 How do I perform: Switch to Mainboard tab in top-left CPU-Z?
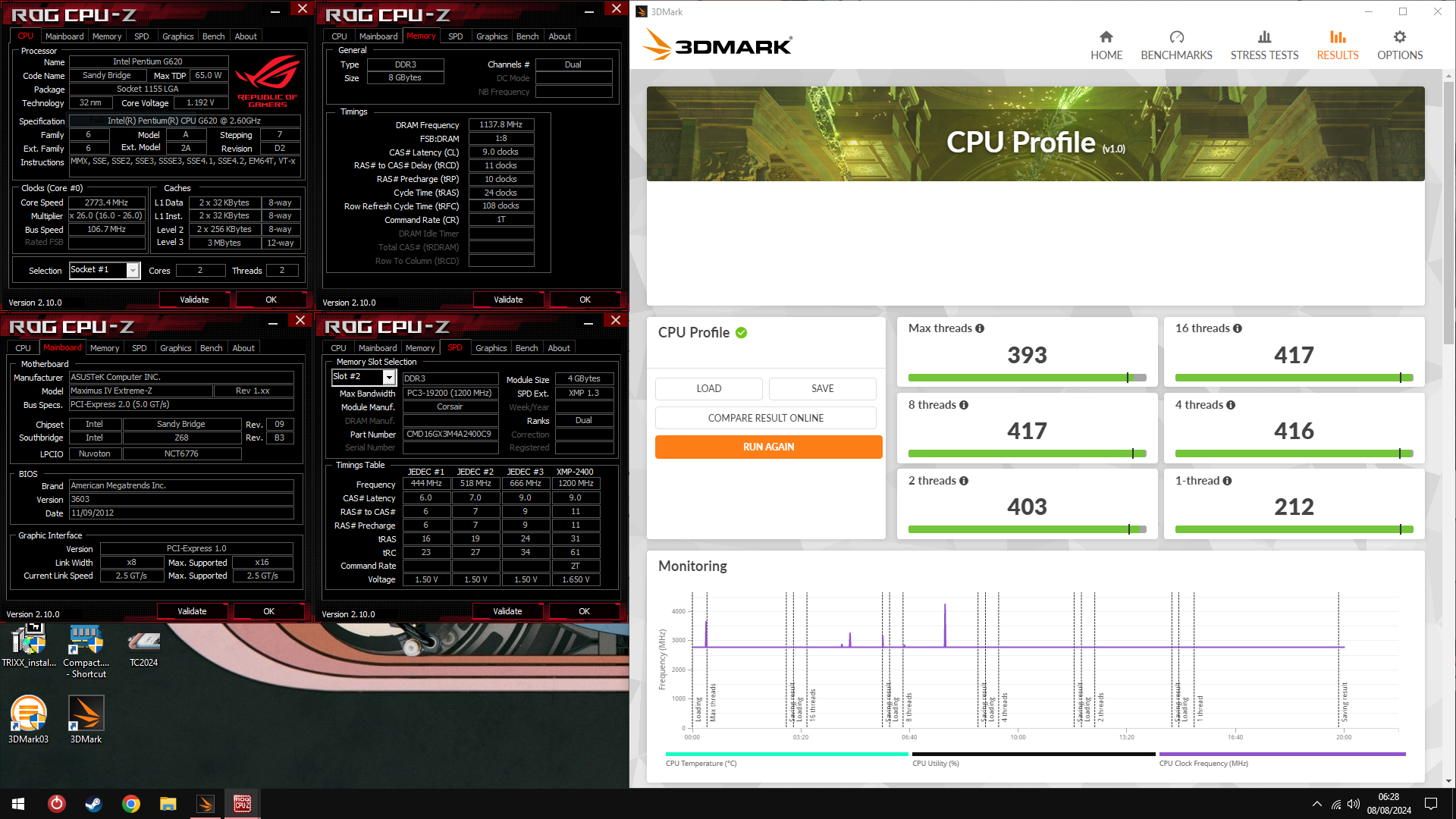coord(64,36)
